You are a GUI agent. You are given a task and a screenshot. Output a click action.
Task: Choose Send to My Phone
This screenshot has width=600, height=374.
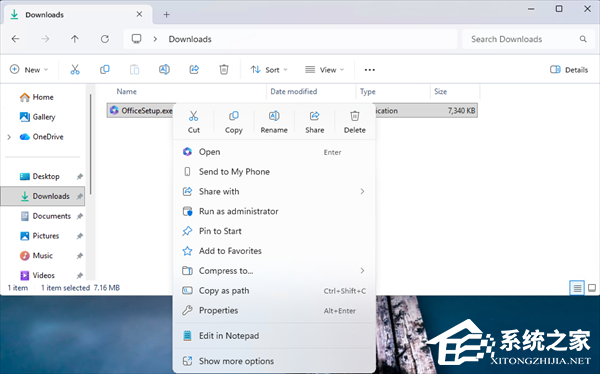(x=274, y=172)
